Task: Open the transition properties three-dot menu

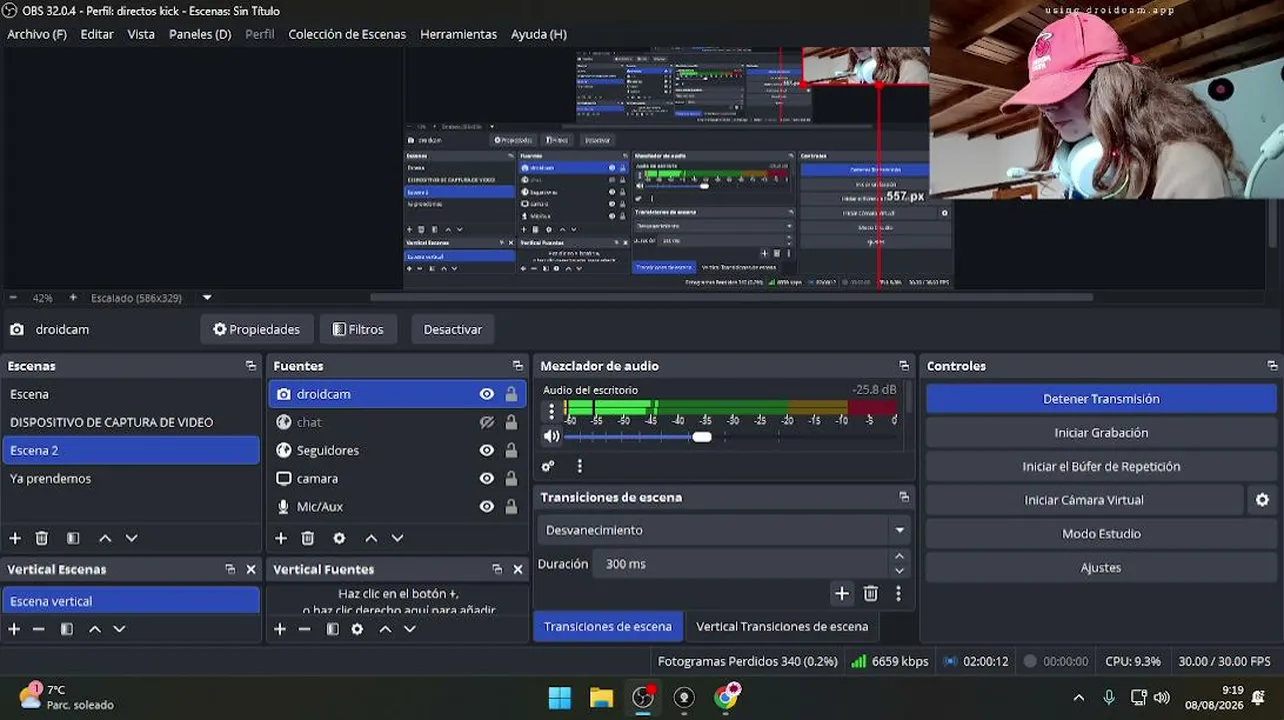Action: tap(898, 593)
